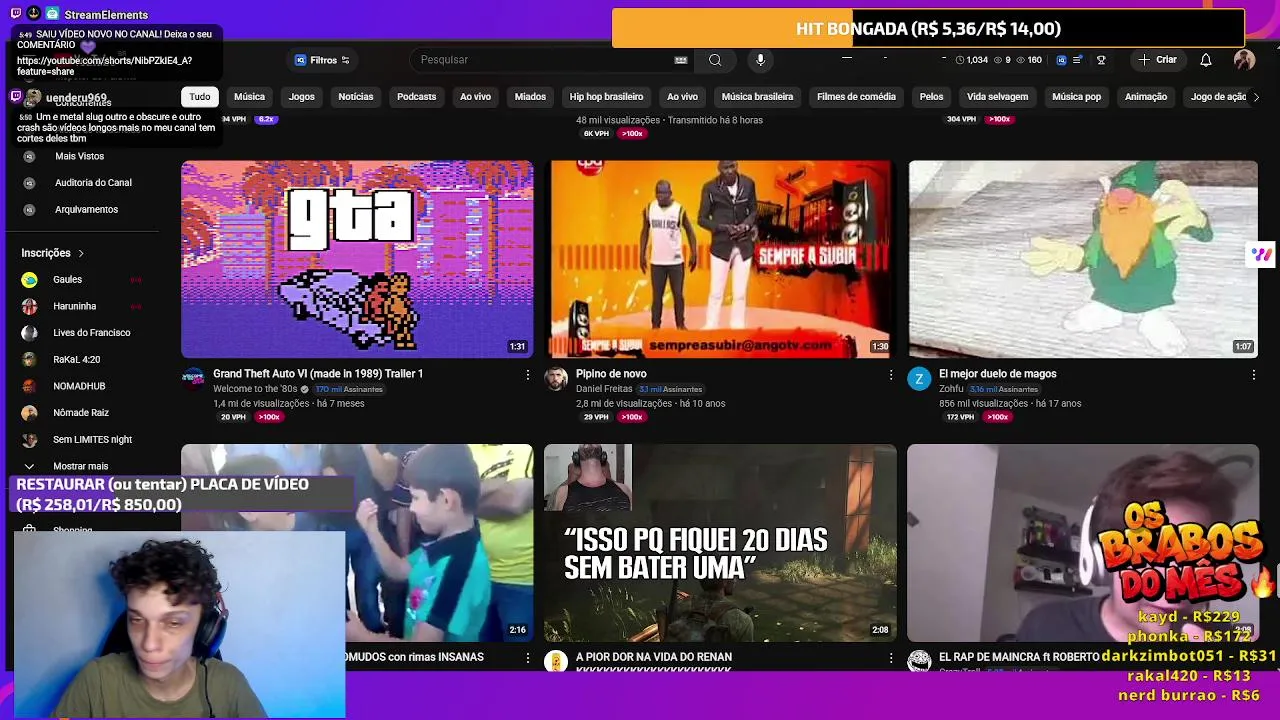Screen dimensions: 1280x720
Task: Click the vidIQ 160 views stat
Action: tap(1029, 60)
